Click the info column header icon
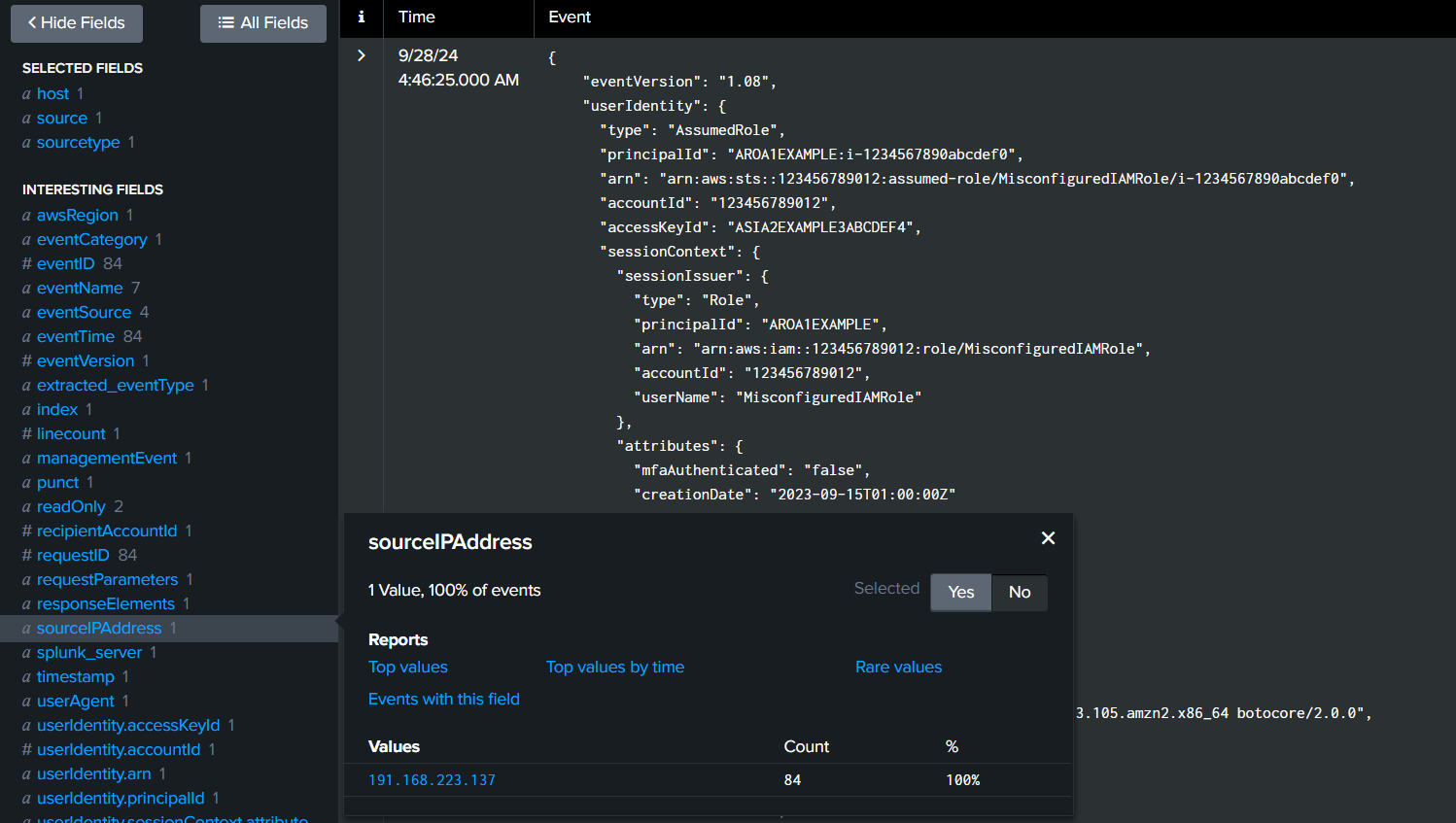1456x823 pixels. pos(362,17)
